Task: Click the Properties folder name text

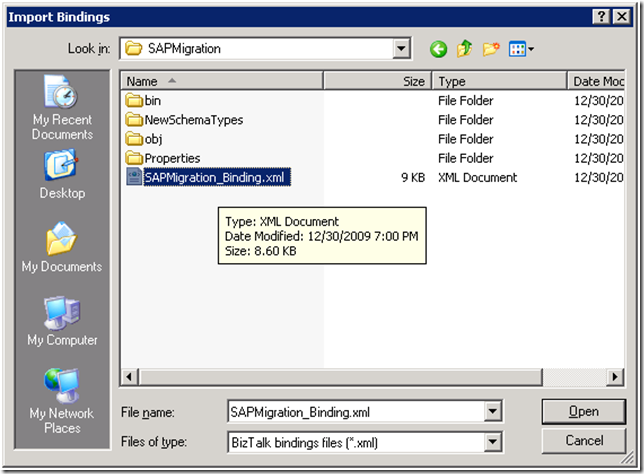Action: click(172, 158)
